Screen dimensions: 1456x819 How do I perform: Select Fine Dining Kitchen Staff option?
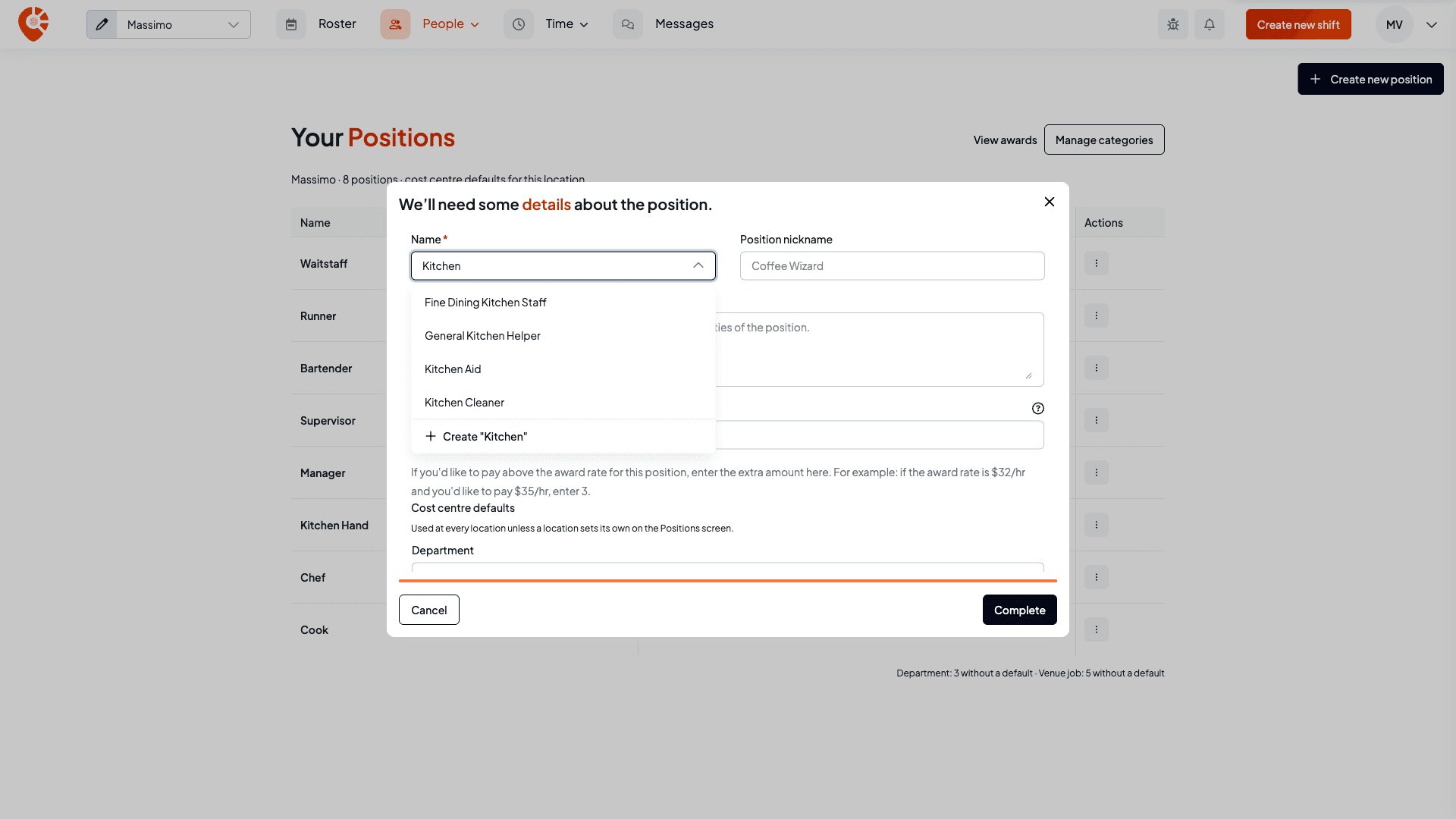pos(563,303)
